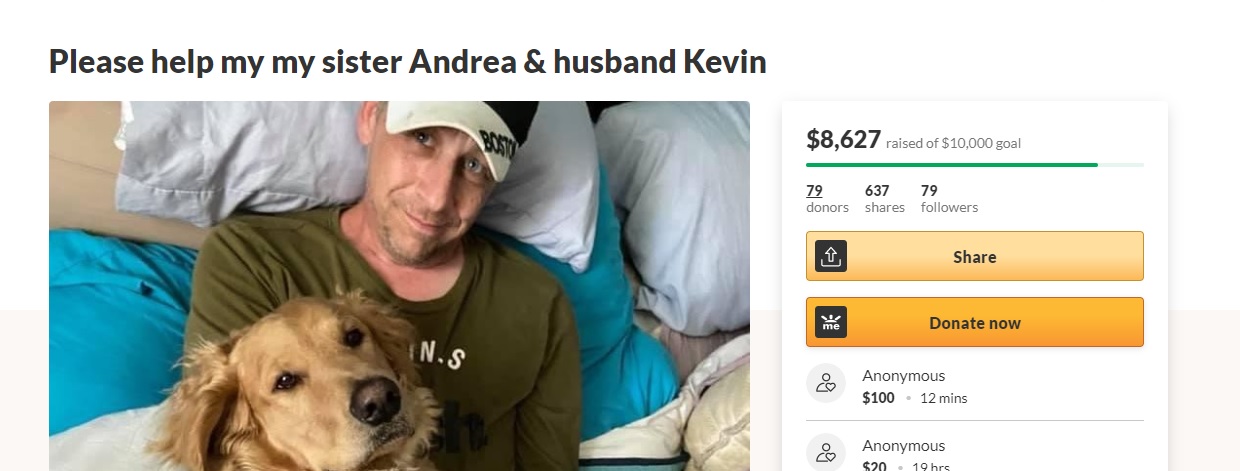This screenshot has width=1240, height=471.
Task: Click the campaign title about Andrea & Kevin
Action: click(408, 62)
